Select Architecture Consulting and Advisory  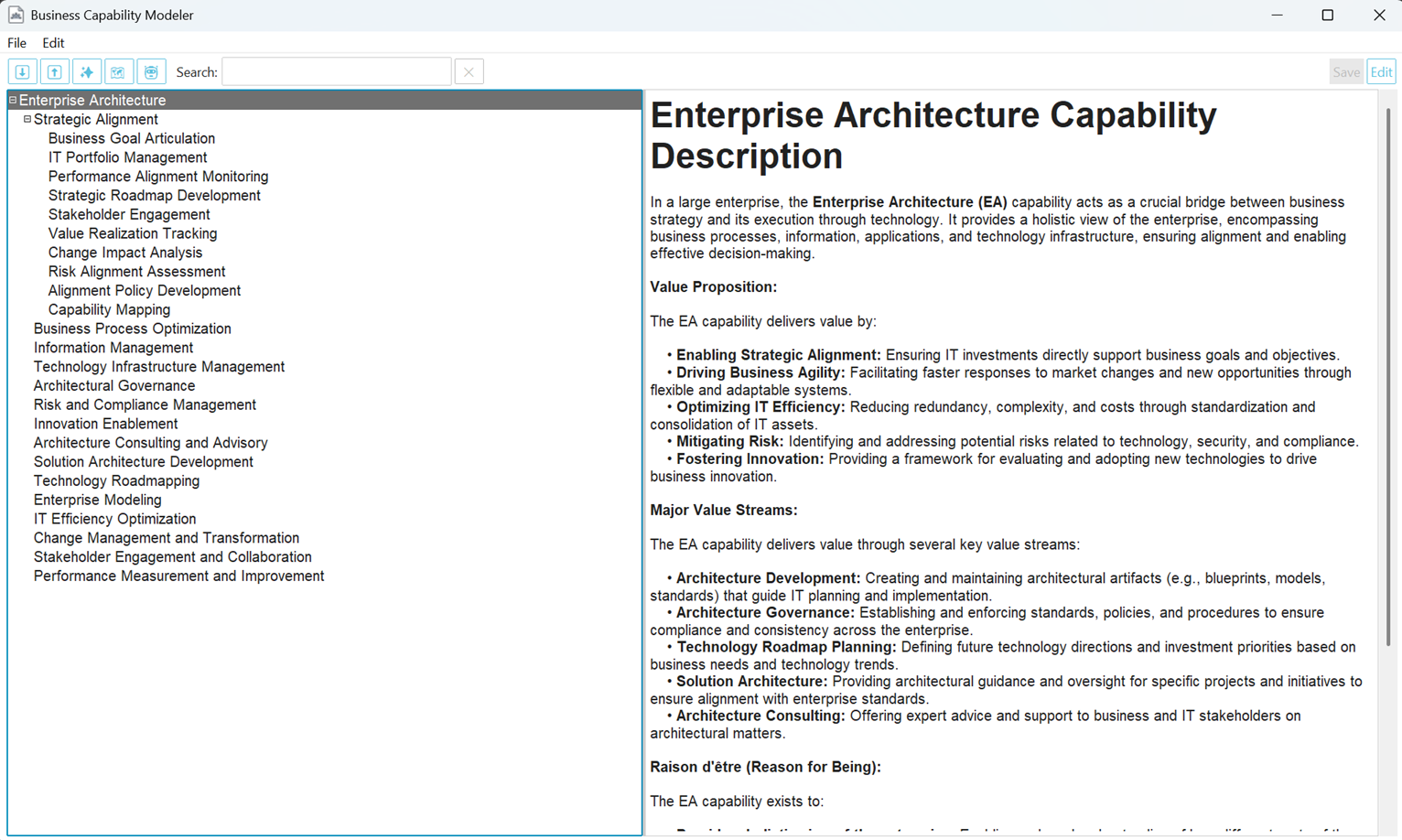click(151, 443)
